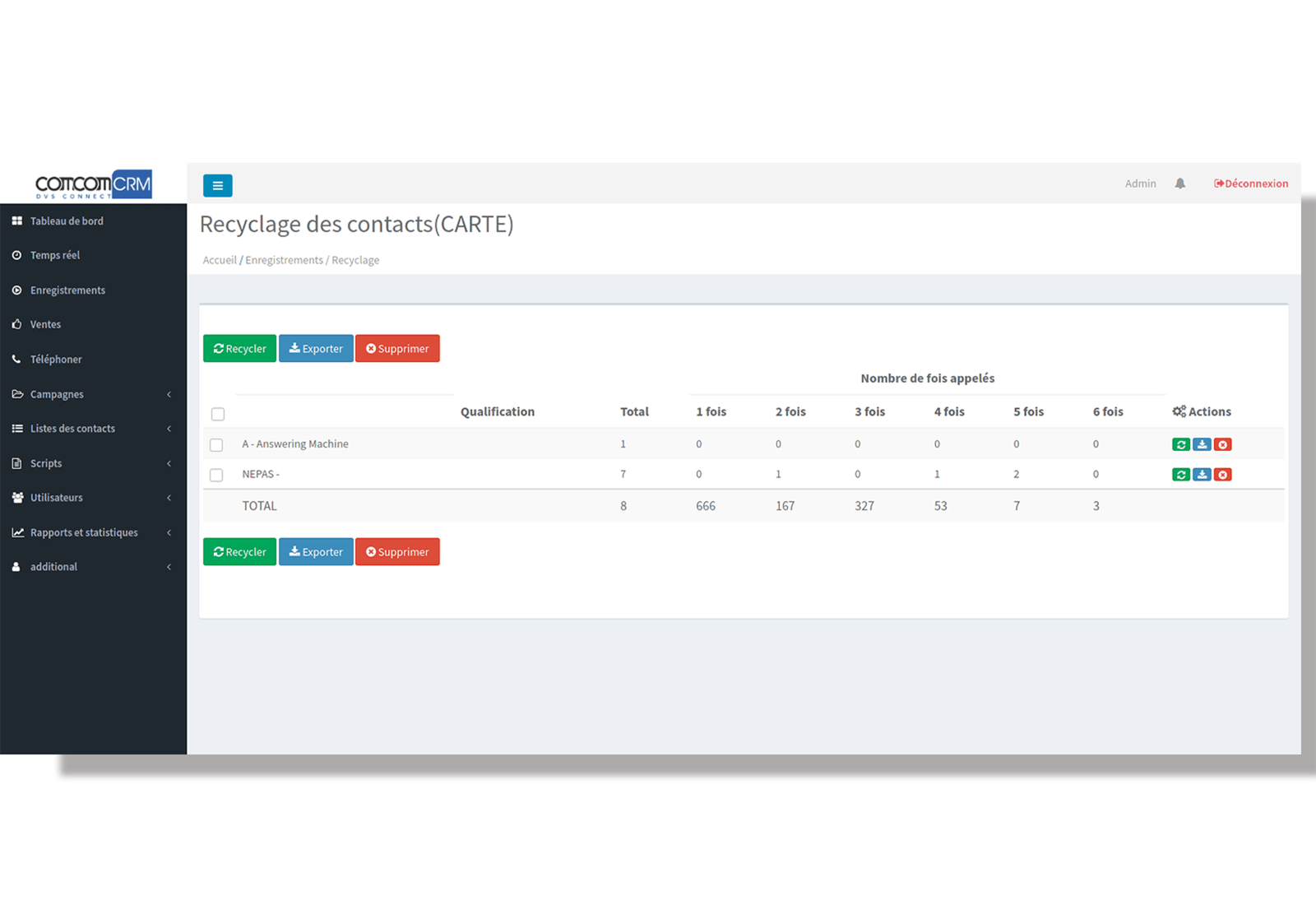1316x924 pixels.
Task: Click recycle icon in NEPAS row
Action: pyautogui.click(x=1180, y=475)
